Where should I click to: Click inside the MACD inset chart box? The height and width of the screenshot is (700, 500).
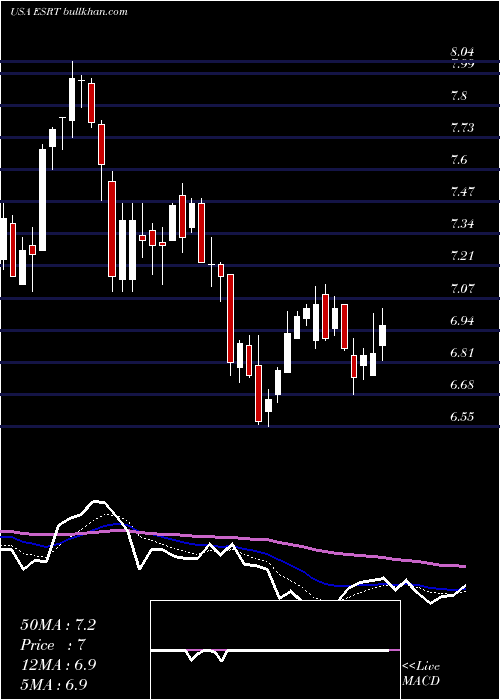click(x=275, y=650)
